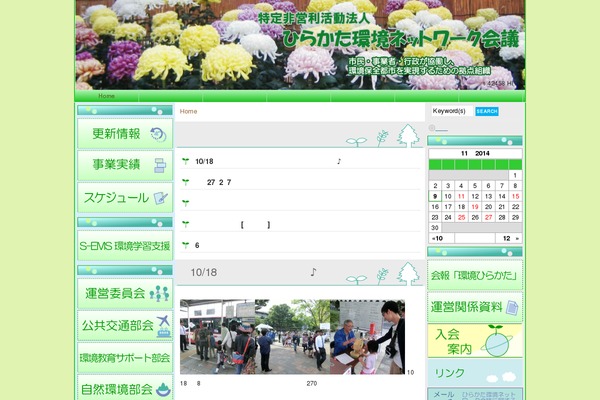
Task: Open S-EMS 環境学習支援 page
Action: click(125, 246)
